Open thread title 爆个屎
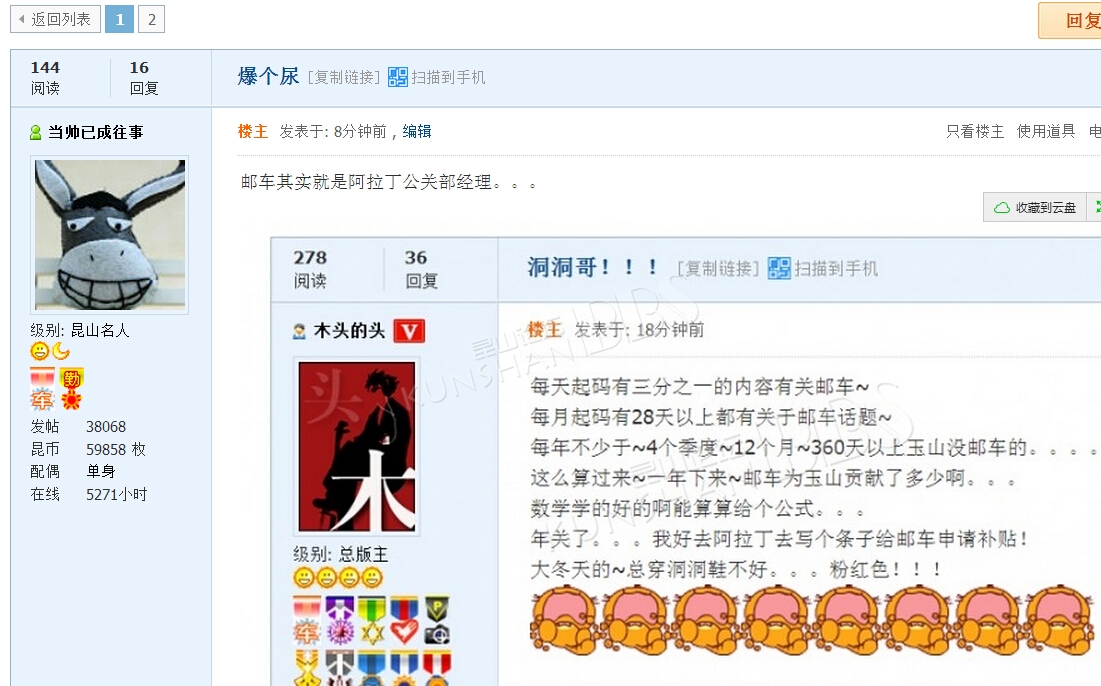The image size is (1101, 686). (268, 76)
